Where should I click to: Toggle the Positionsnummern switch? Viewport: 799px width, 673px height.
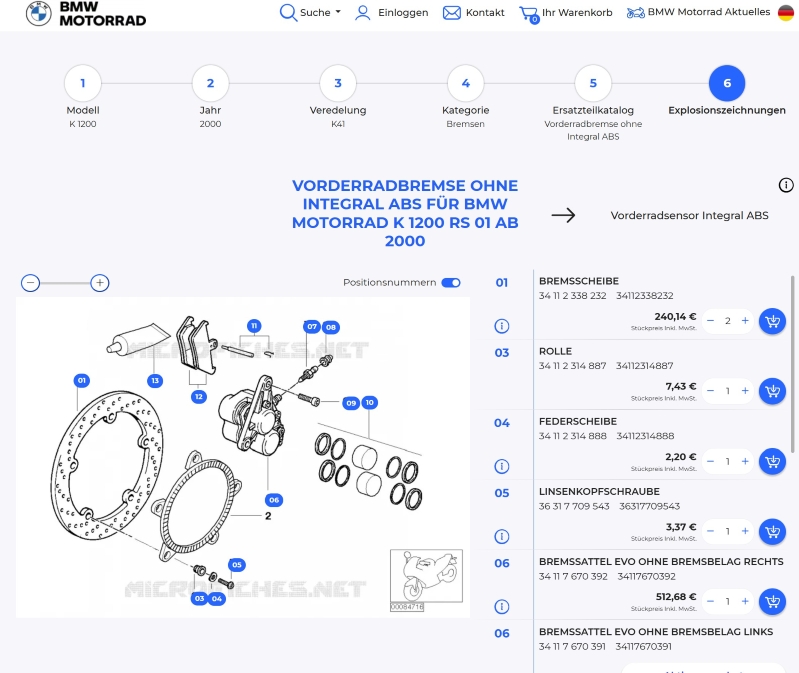(451, 283)
